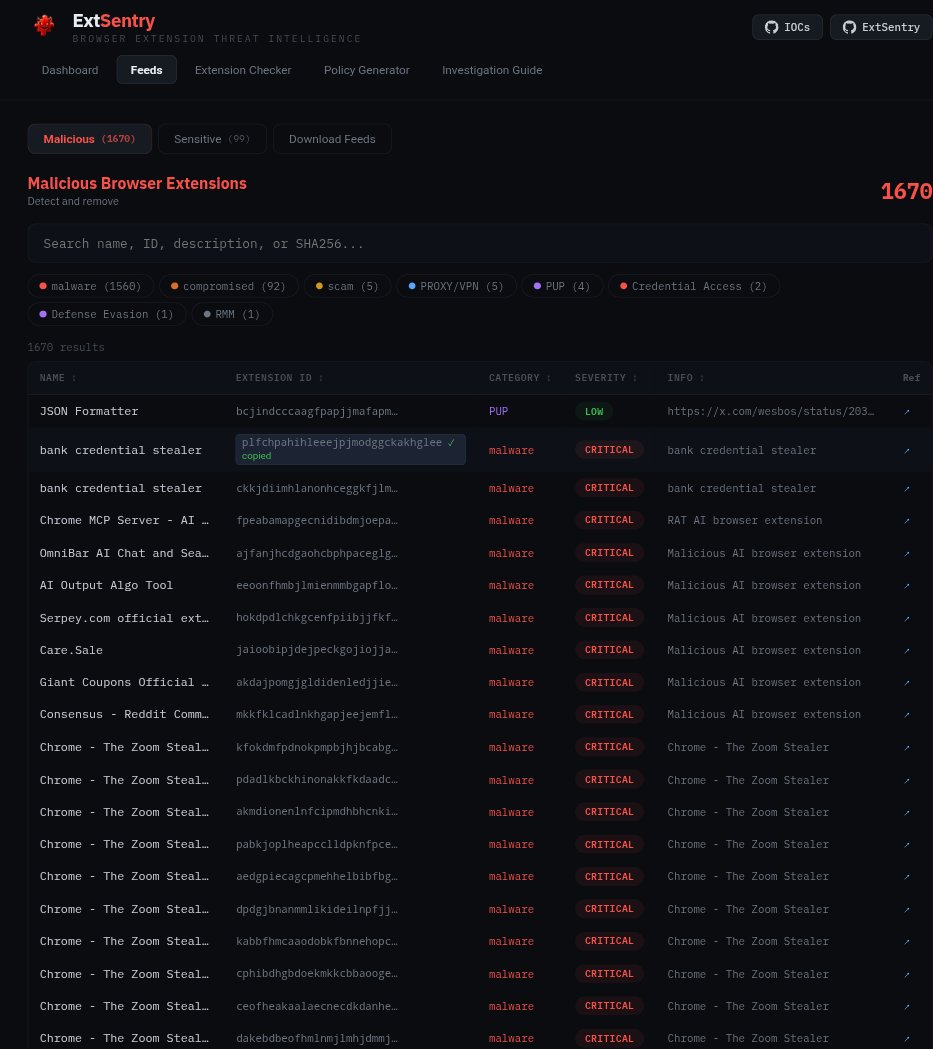Click the LOW severity badge
The height and width of the screenshot is (1049, 933).
pyautogui.click(x=594, y=411)
